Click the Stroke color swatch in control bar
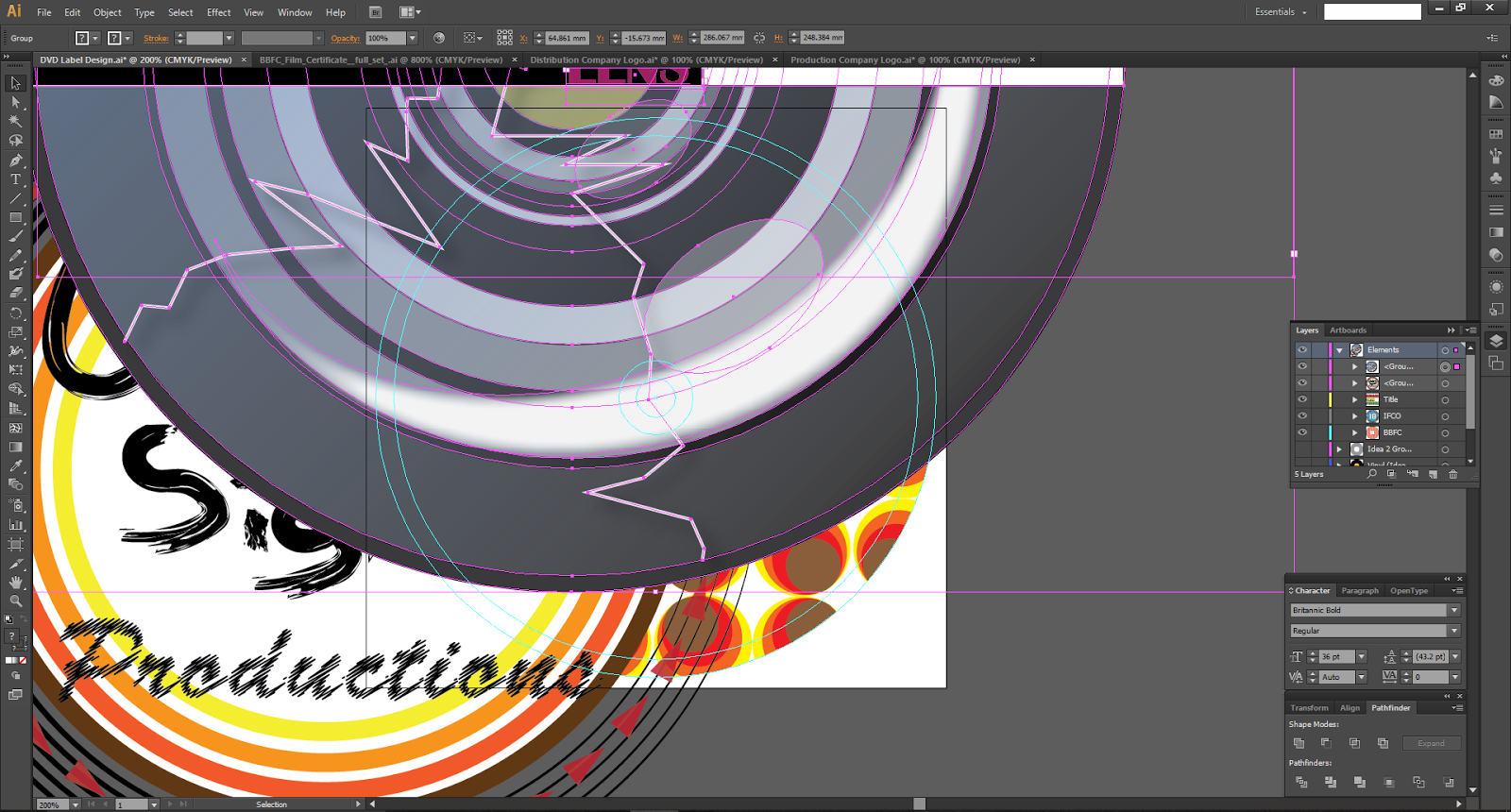The height and width of the screenshot is (812, 1511). tap(114, 38)
